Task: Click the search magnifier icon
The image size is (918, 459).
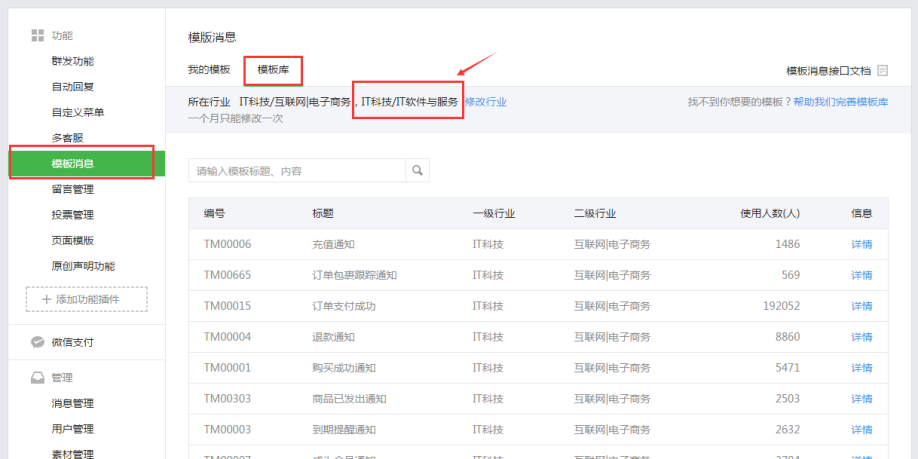Action: (417, 171)
